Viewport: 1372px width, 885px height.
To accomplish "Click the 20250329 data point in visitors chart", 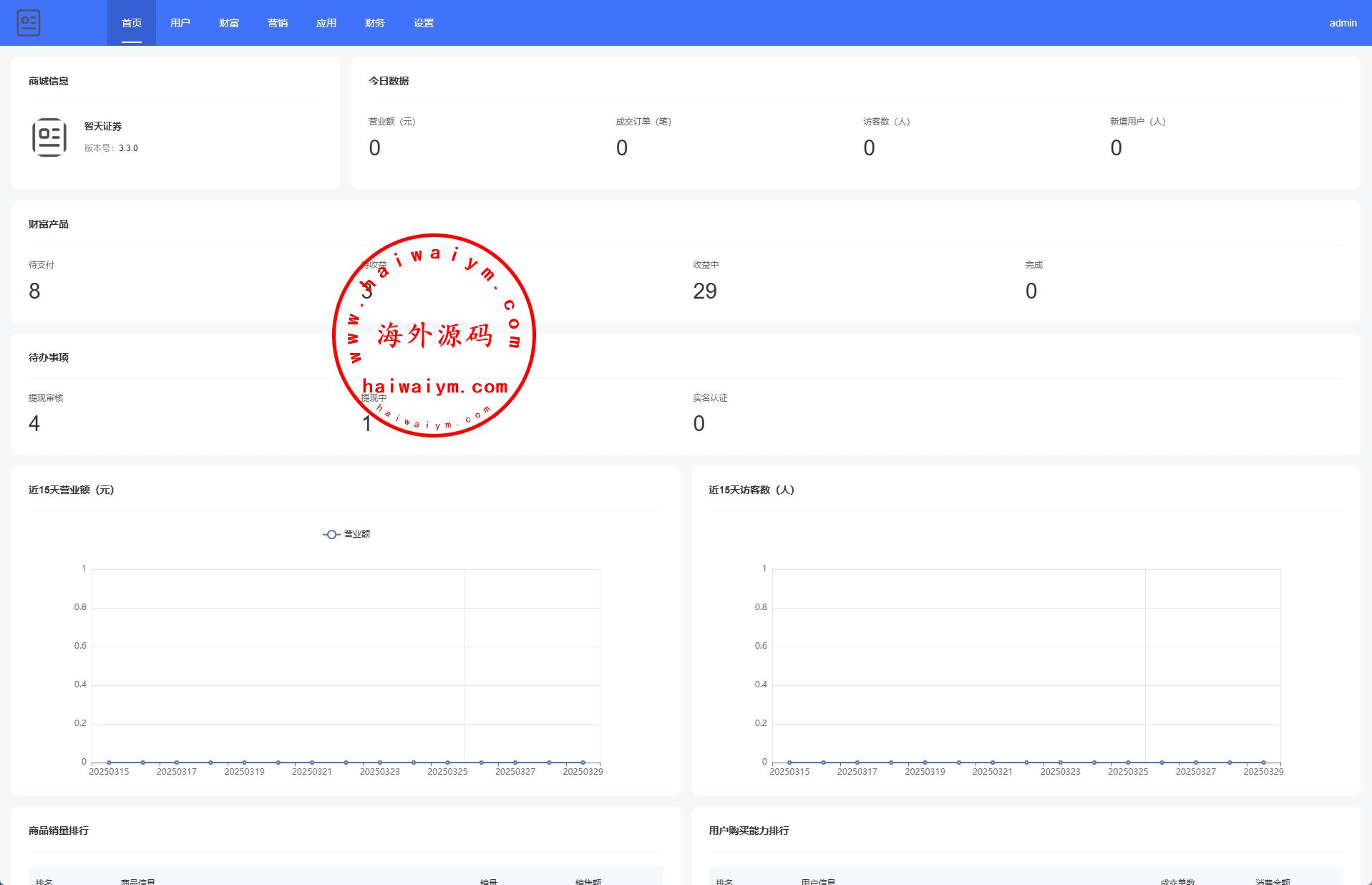I will 1263,763.
